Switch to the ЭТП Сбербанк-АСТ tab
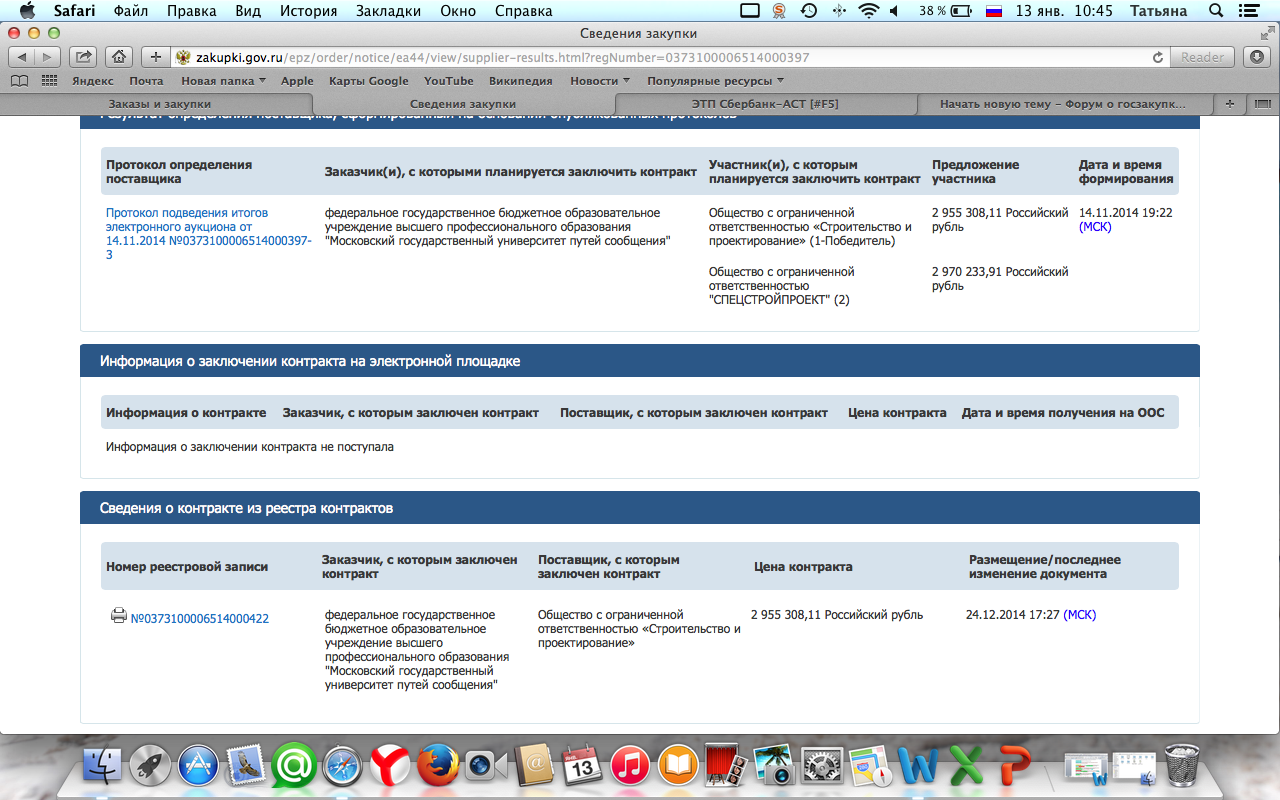The height and width of the screenshot is (800, 1280). [x=765, y=104]
